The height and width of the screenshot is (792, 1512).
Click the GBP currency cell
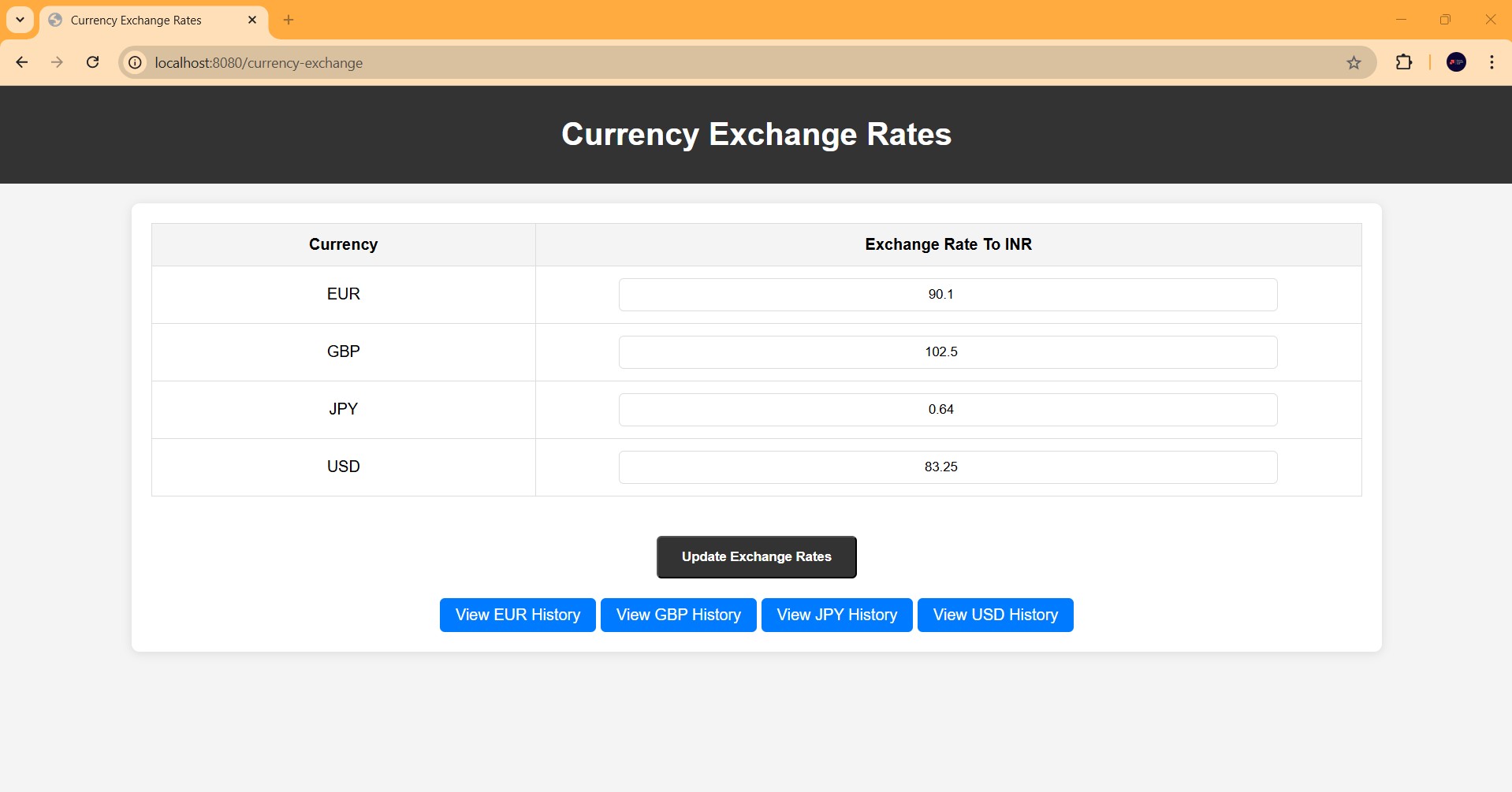point(344,352)
